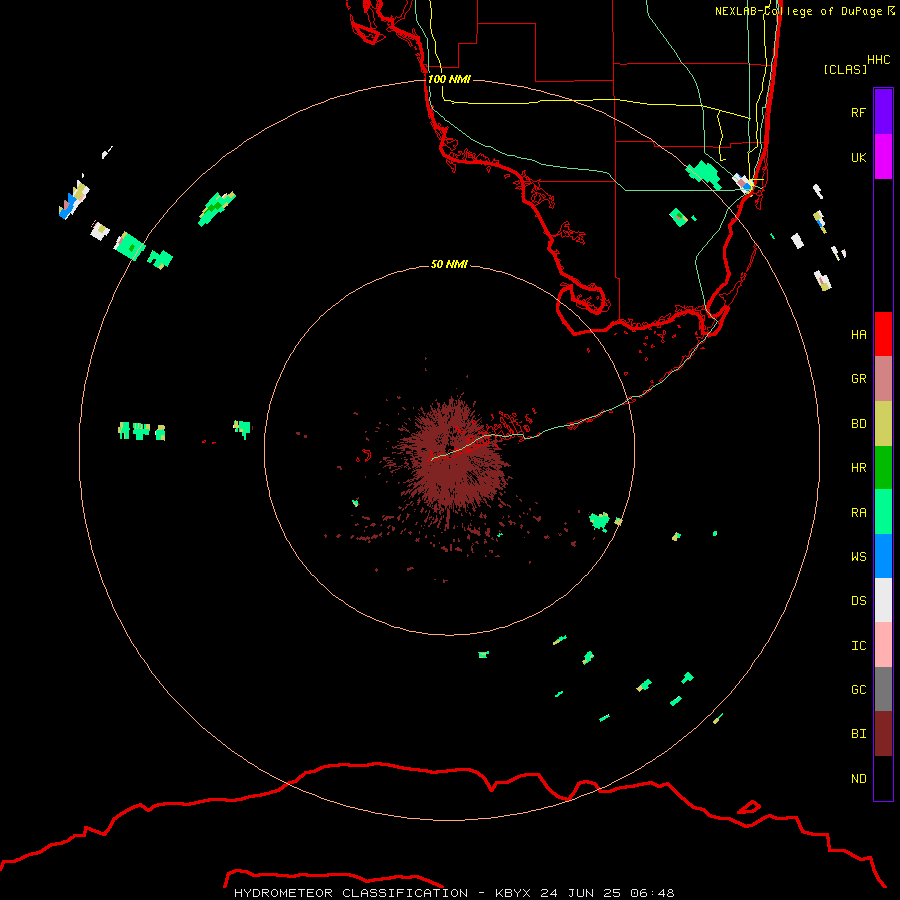Screen dimensions: 900x900
Task: Click the magenta UK legend swatch
Action: click(x=883, y=157)
